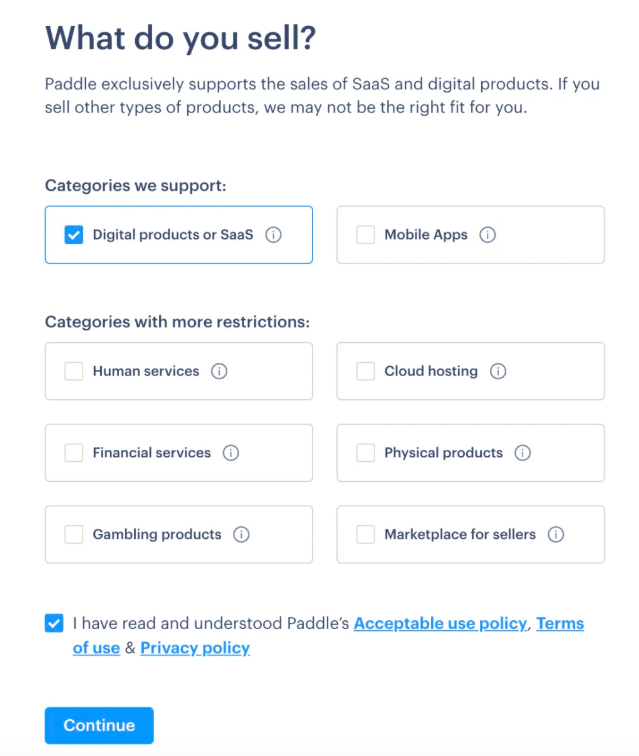
Task: Check the Mobile Apps checkbox
Action: click(366, 235)
